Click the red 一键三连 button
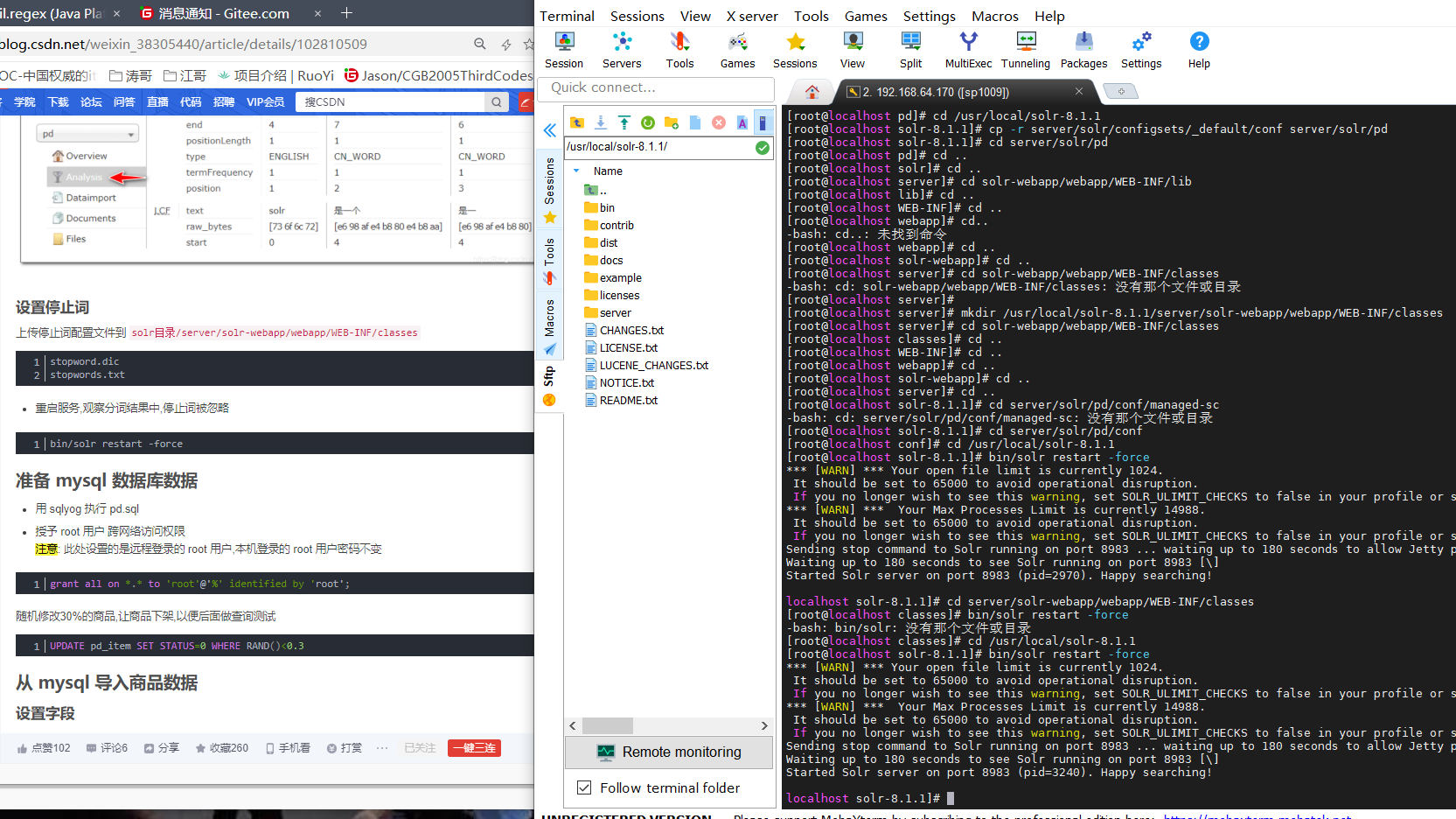This screenshot has height=819, width=1456. 474,748
